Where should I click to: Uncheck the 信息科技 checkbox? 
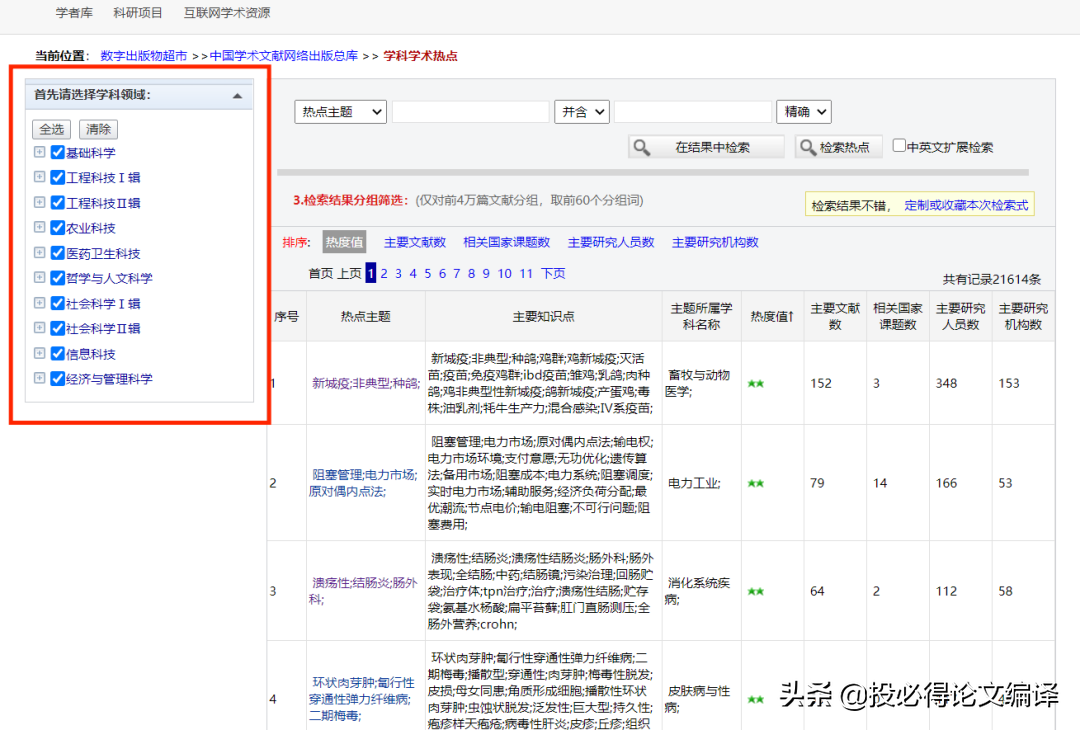pos(58,353)
